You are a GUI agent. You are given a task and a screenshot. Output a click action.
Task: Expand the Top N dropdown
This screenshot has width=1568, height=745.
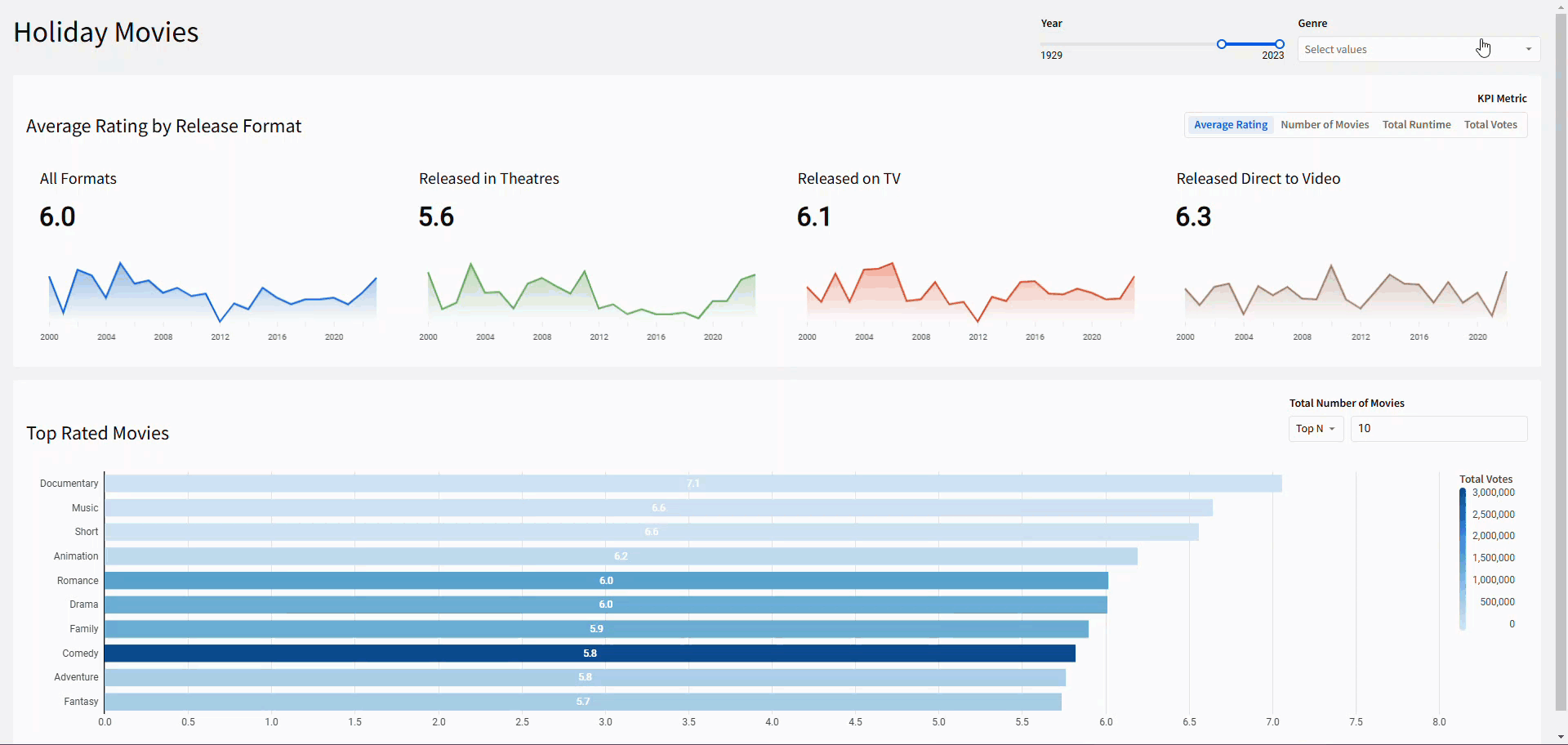[1316, 429]
